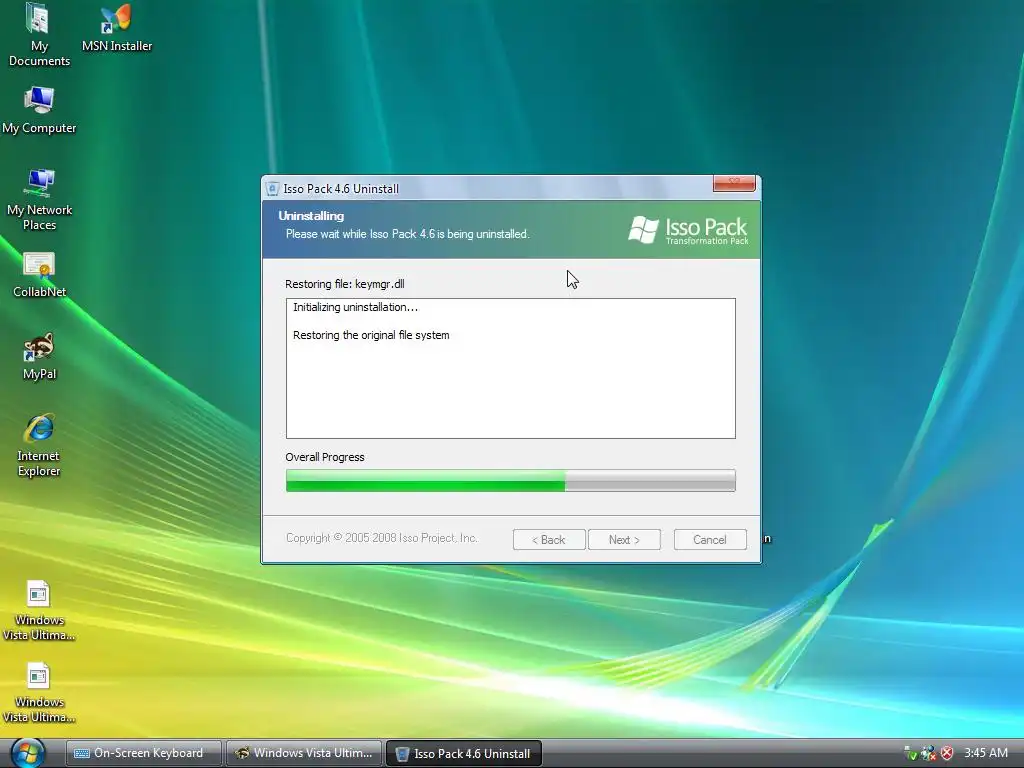Select the MyPal raccoon icon

pyautogui.click(x=39, y=357)
